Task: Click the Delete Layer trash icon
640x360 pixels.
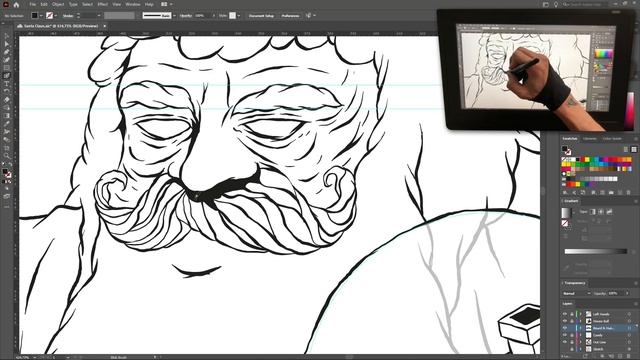Action: pyautogui.click(x=629, y=356)
